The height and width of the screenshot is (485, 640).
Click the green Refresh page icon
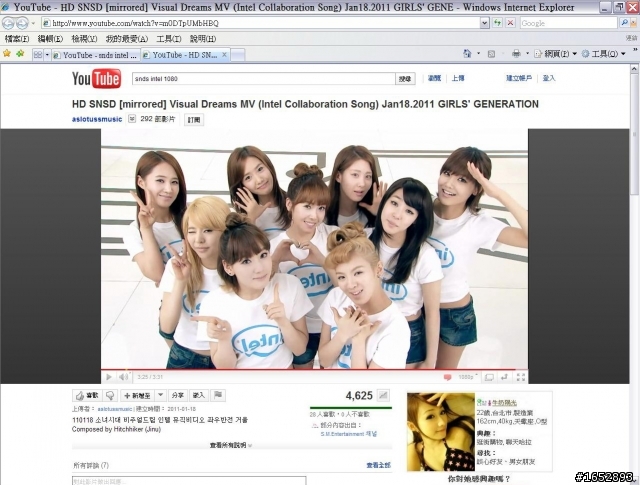pyautogui.click(x=497, y=23)
